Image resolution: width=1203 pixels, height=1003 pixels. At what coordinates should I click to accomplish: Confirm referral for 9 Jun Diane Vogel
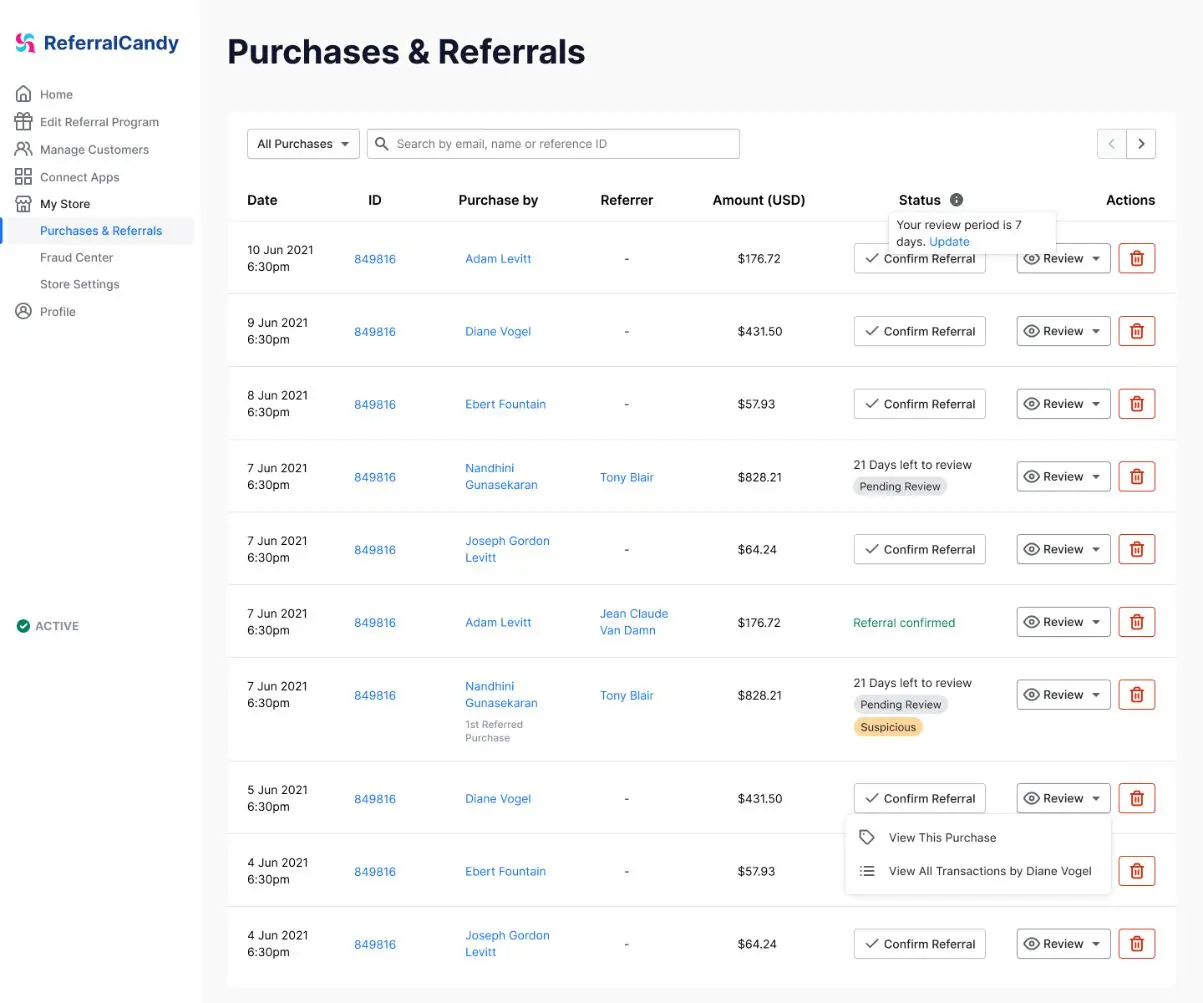[920, 331]
